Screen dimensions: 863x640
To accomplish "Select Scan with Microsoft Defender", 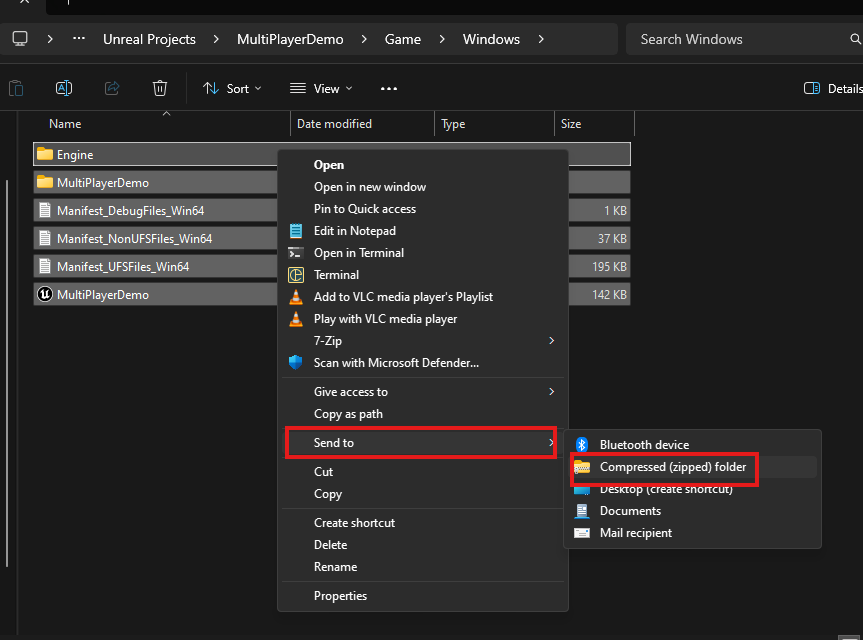I will [396, 363].
